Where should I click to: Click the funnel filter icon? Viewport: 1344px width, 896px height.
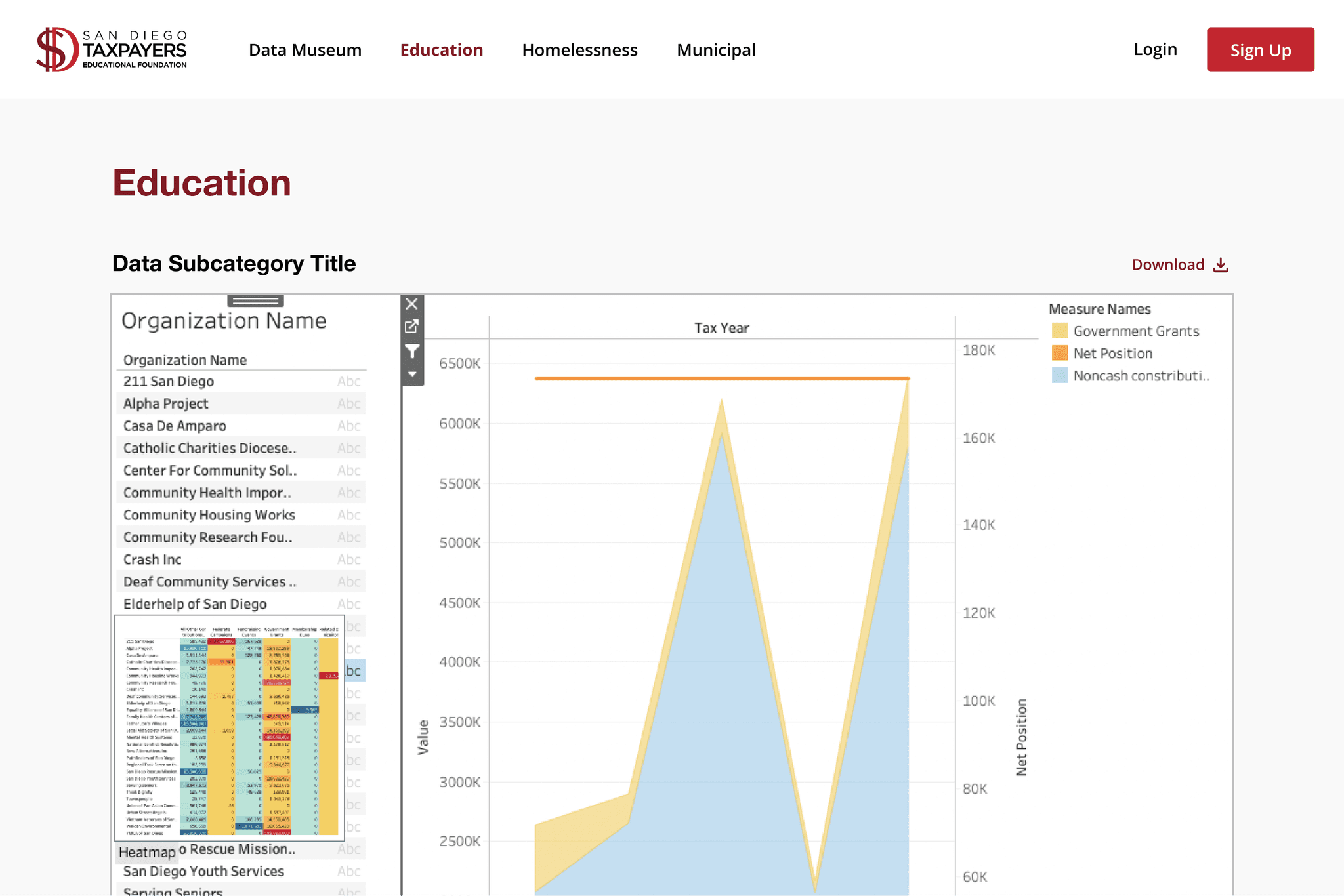coord(412,352)
